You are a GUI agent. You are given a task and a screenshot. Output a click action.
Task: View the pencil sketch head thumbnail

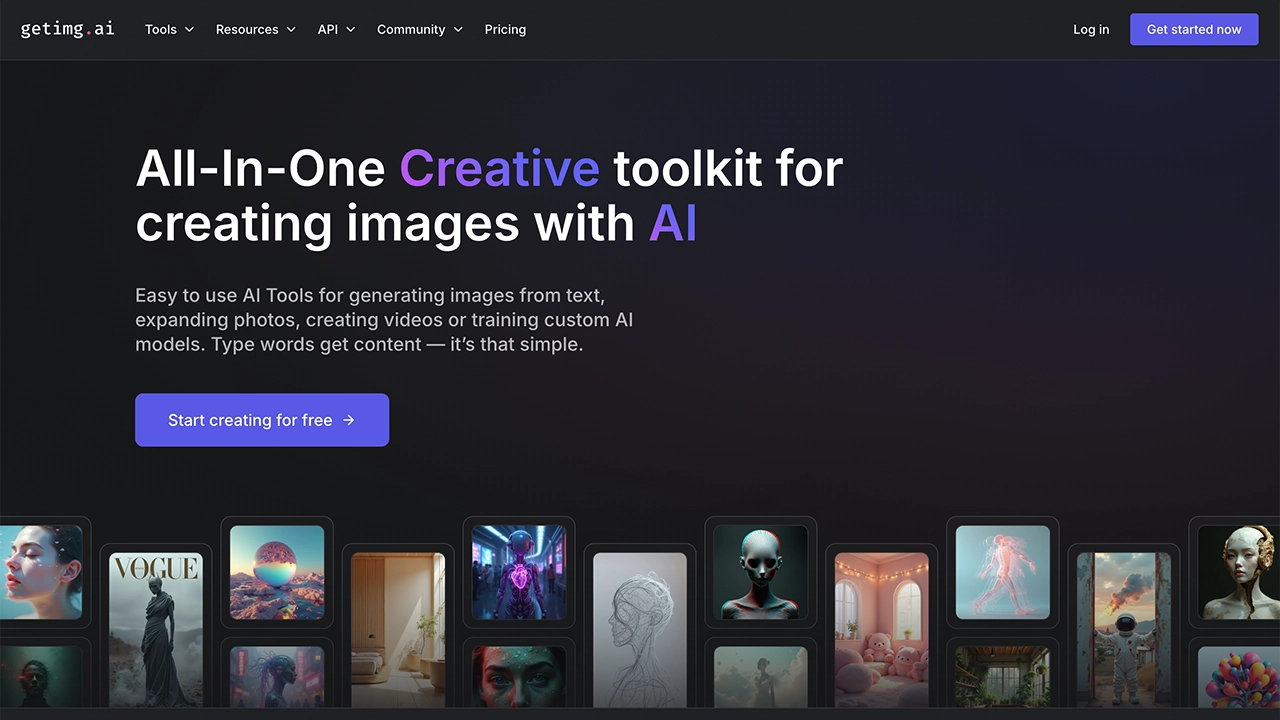640,628
